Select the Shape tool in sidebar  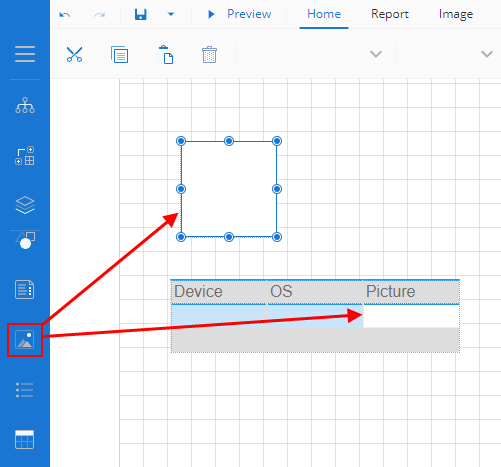[25, 240]
